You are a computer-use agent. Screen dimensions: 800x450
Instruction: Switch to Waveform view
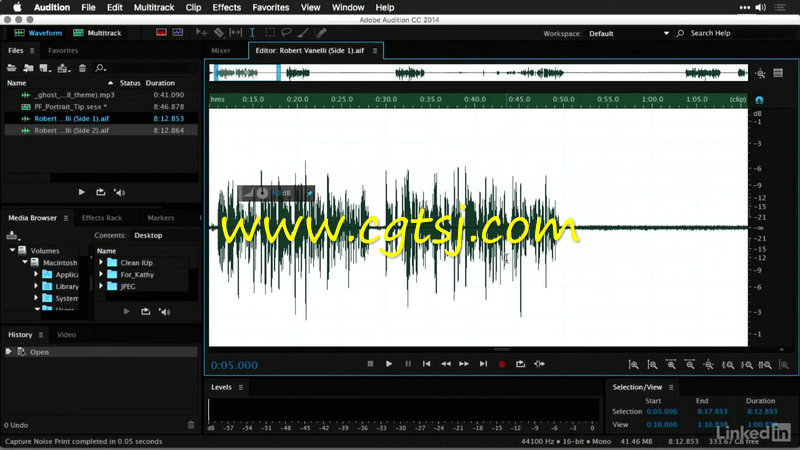click(x=38, y=33)
